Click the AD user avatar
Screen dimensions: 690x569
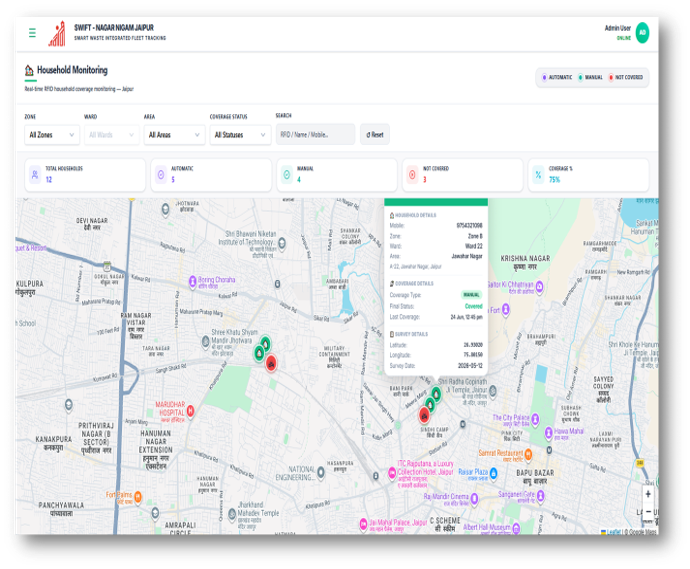[x=642, y=33]
